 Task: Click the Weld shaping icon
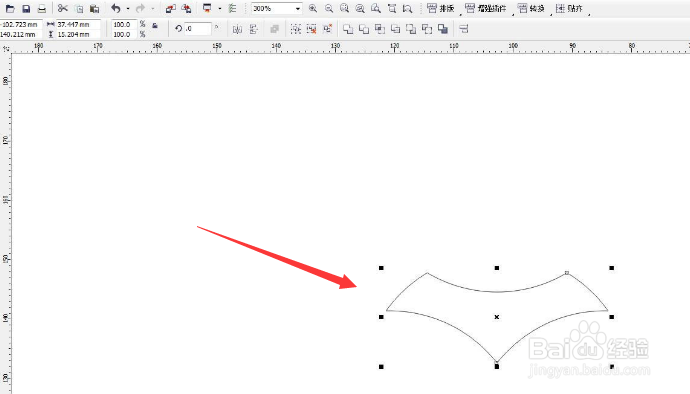pos(348,29)
